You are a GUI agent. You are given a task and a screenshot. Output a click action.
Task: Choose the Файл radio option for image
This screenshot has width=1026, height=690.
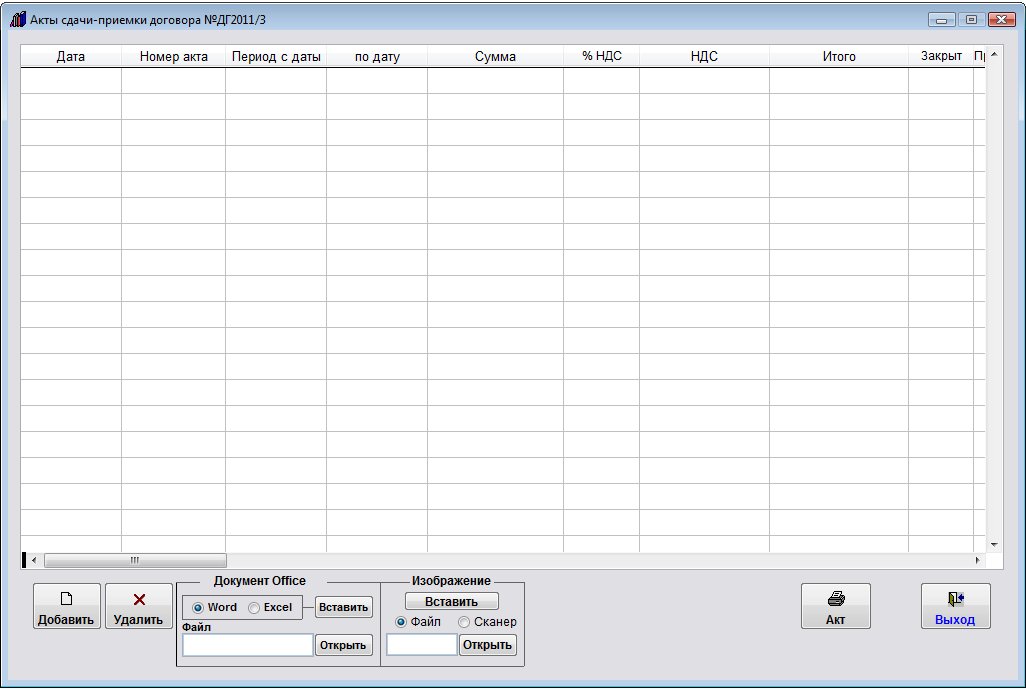click(401, 622)
